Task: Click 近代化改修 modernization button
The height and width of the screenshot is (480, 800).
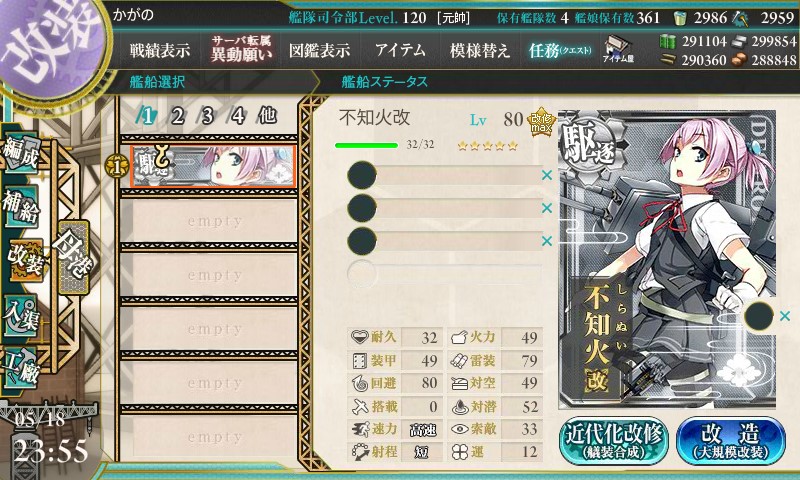Action: point(613,441)
